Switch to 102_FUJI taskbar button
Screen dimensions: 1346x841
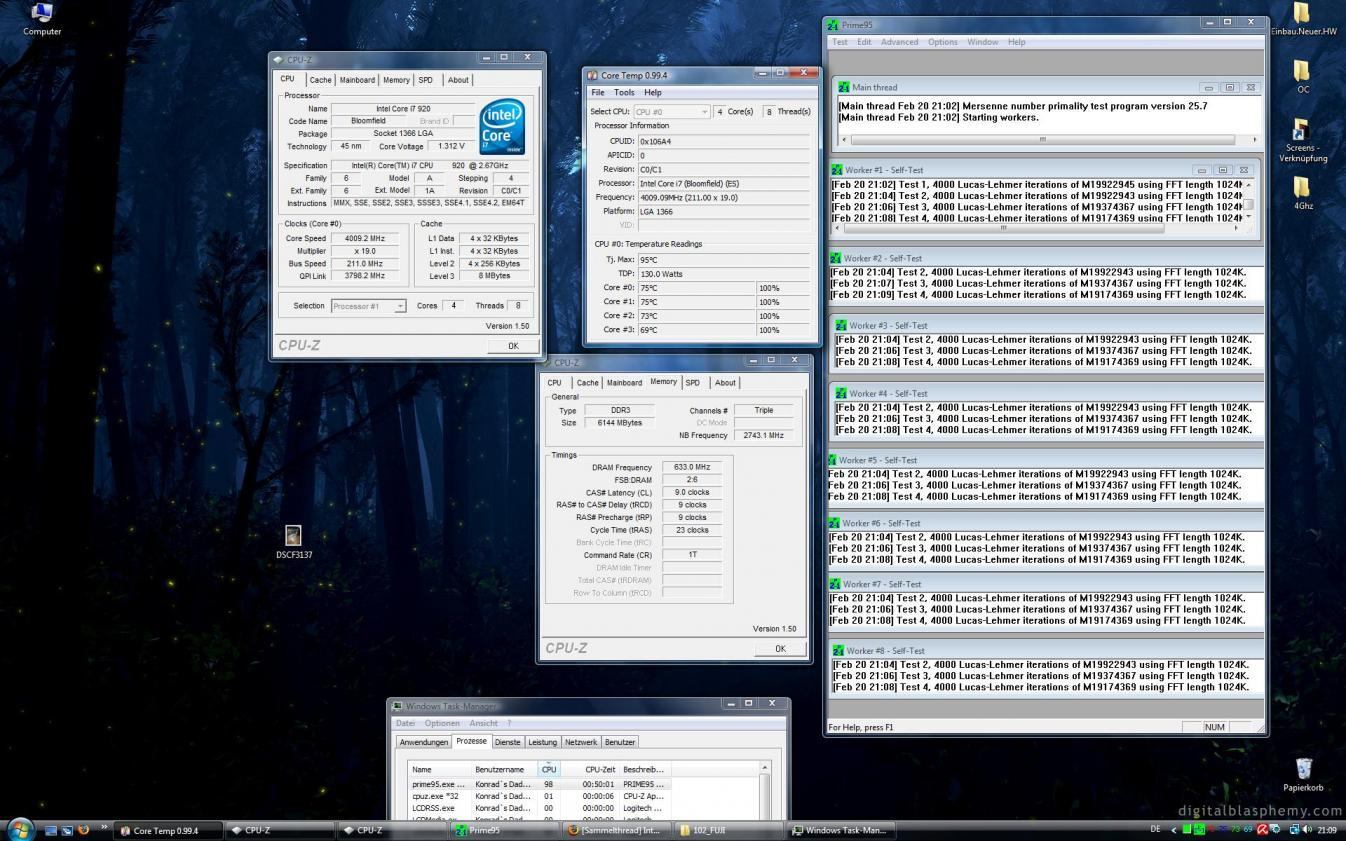tap(728, 830)
